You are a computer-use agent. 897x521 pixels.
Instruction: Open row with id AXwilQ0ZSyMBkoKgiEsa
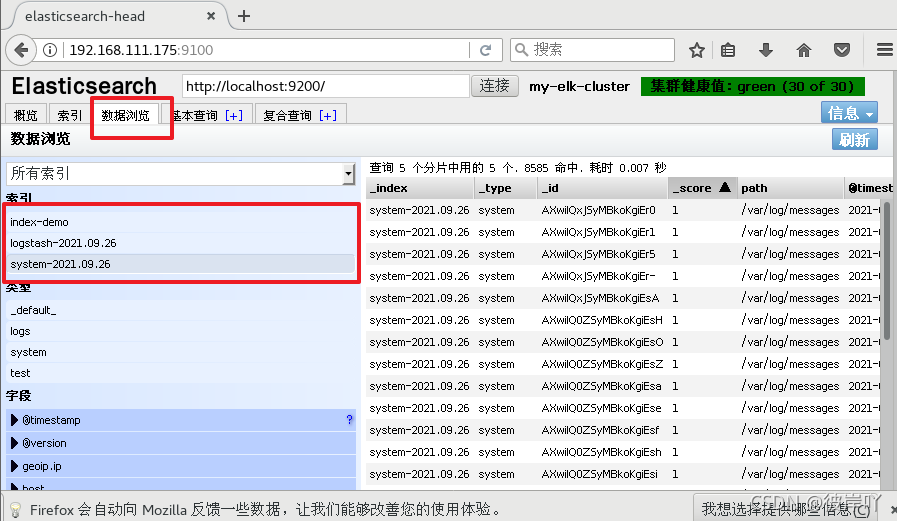click(623, 386)
